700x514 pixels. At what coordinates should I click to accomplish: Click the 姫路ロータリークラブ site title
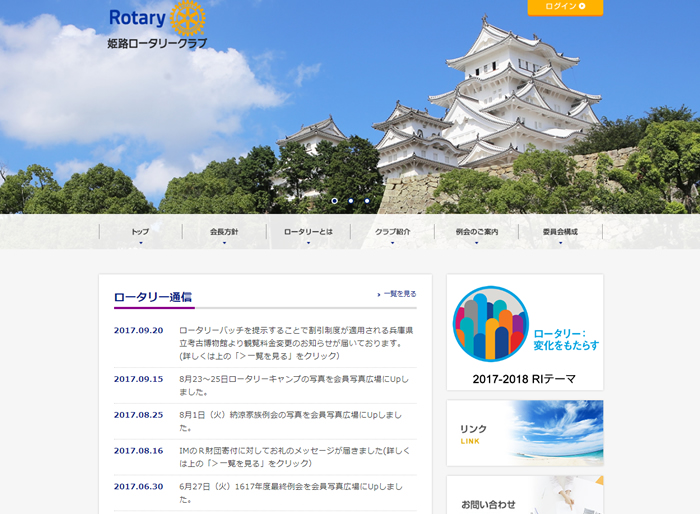[x=157, y=43]
